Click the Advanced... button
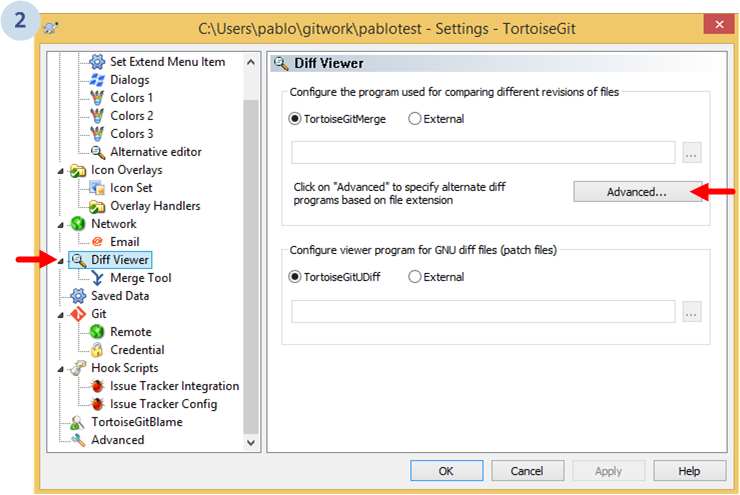 point(638,192)
